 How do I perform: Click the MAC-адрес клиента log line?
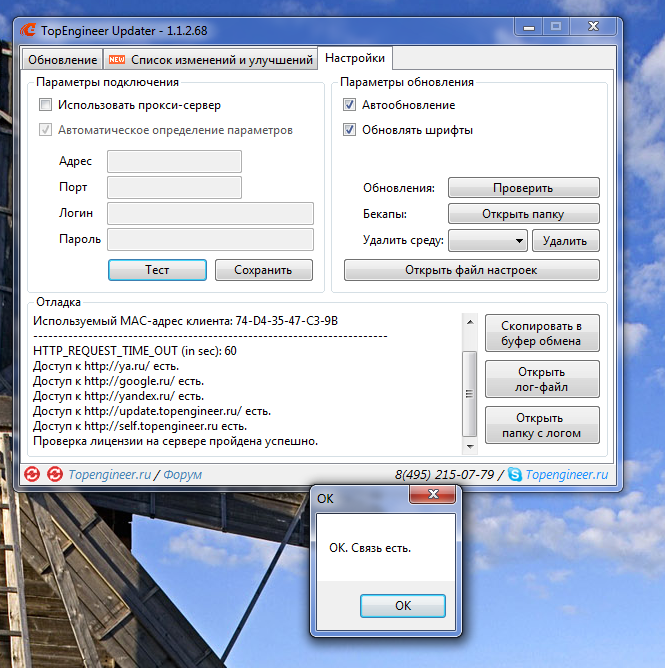click(185, 321)
